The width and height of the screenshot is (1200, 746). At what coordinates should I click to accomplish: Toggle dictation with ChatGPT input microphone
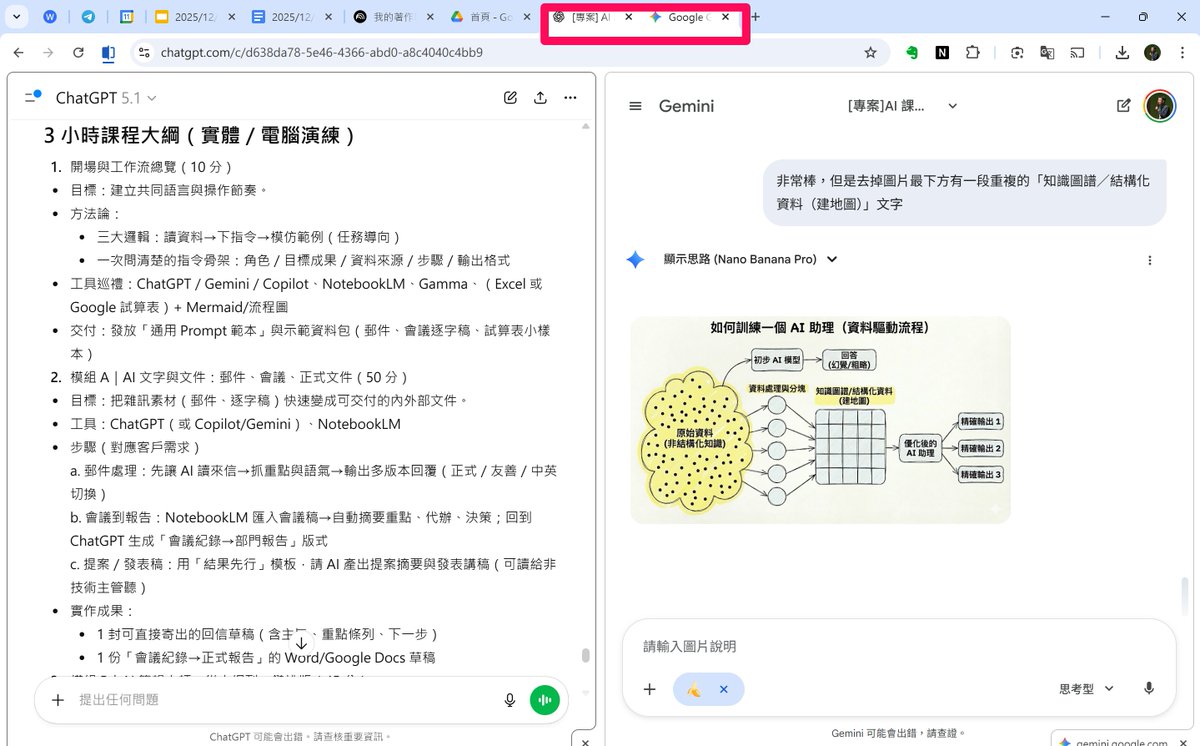510,699
